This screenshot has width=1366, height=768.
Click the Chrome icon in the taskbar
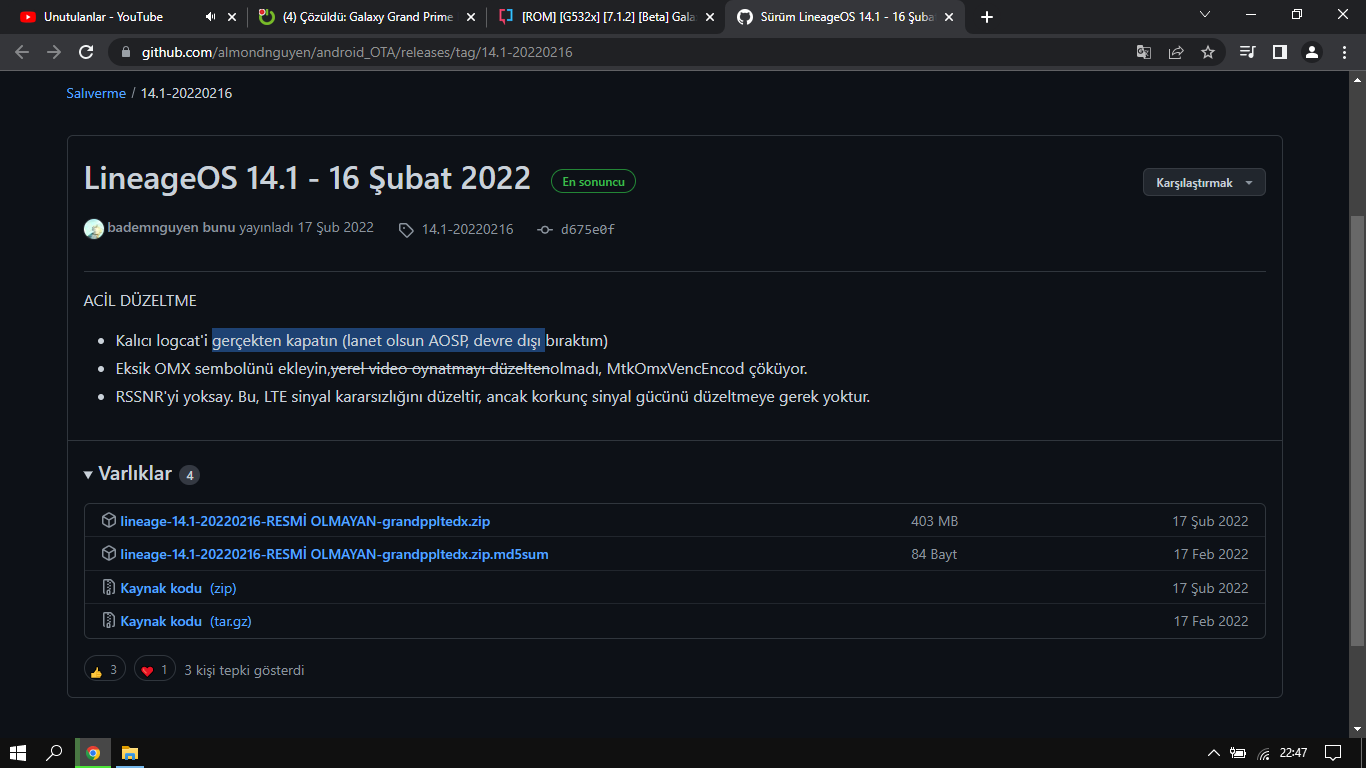93,752
